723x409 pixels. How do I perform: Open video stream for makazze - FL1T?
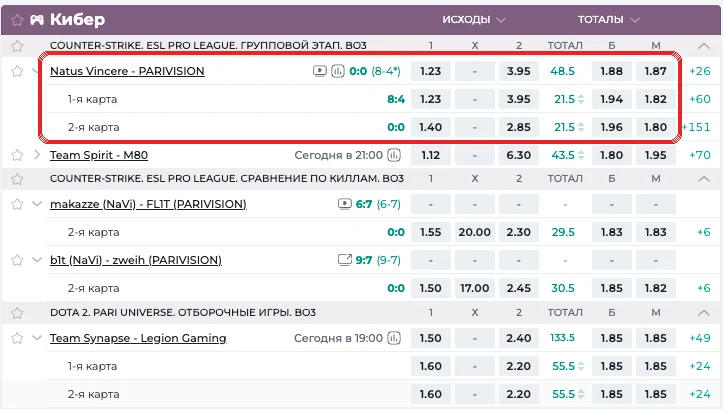coord(344,204)
